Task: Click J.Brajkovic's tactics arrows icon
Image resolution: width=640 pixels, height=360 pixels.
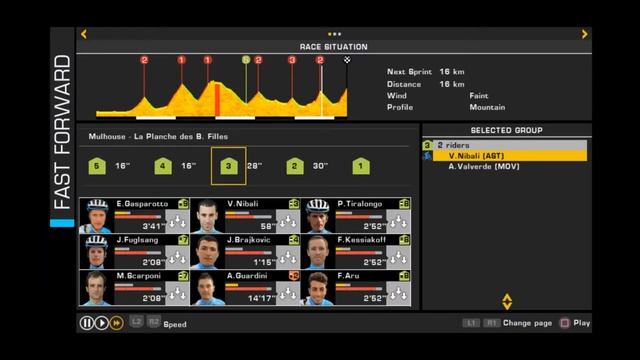Action: (x=288, y=258)
